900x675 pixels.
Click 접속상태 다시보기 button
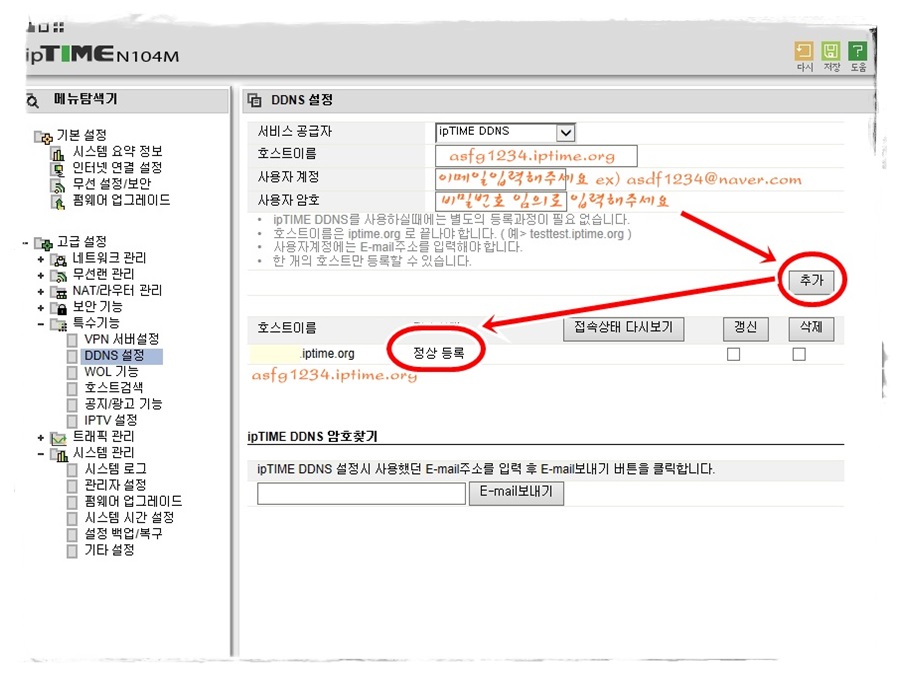623,328
